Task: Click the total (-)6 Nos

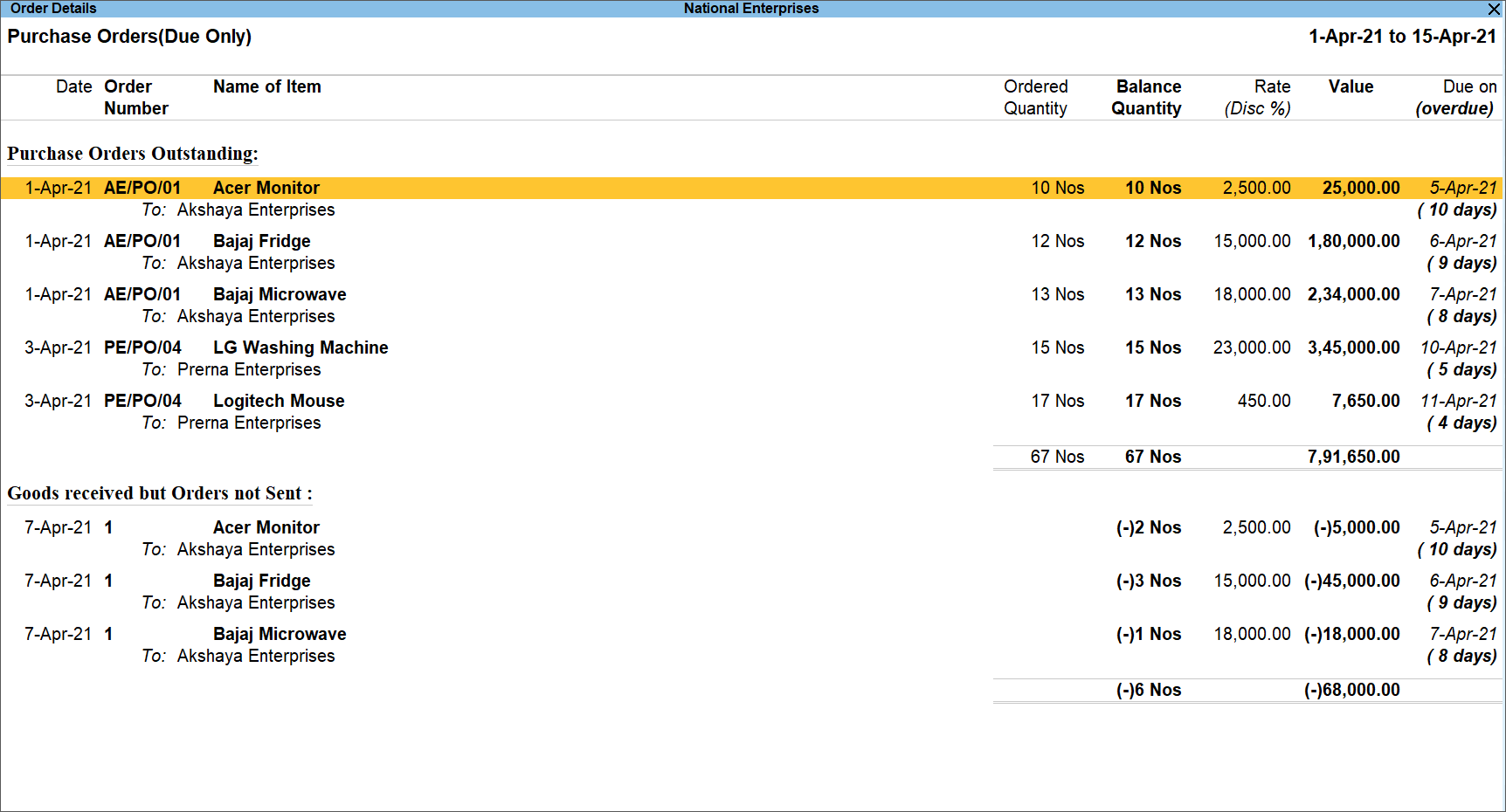Action: coord(1149,690)
